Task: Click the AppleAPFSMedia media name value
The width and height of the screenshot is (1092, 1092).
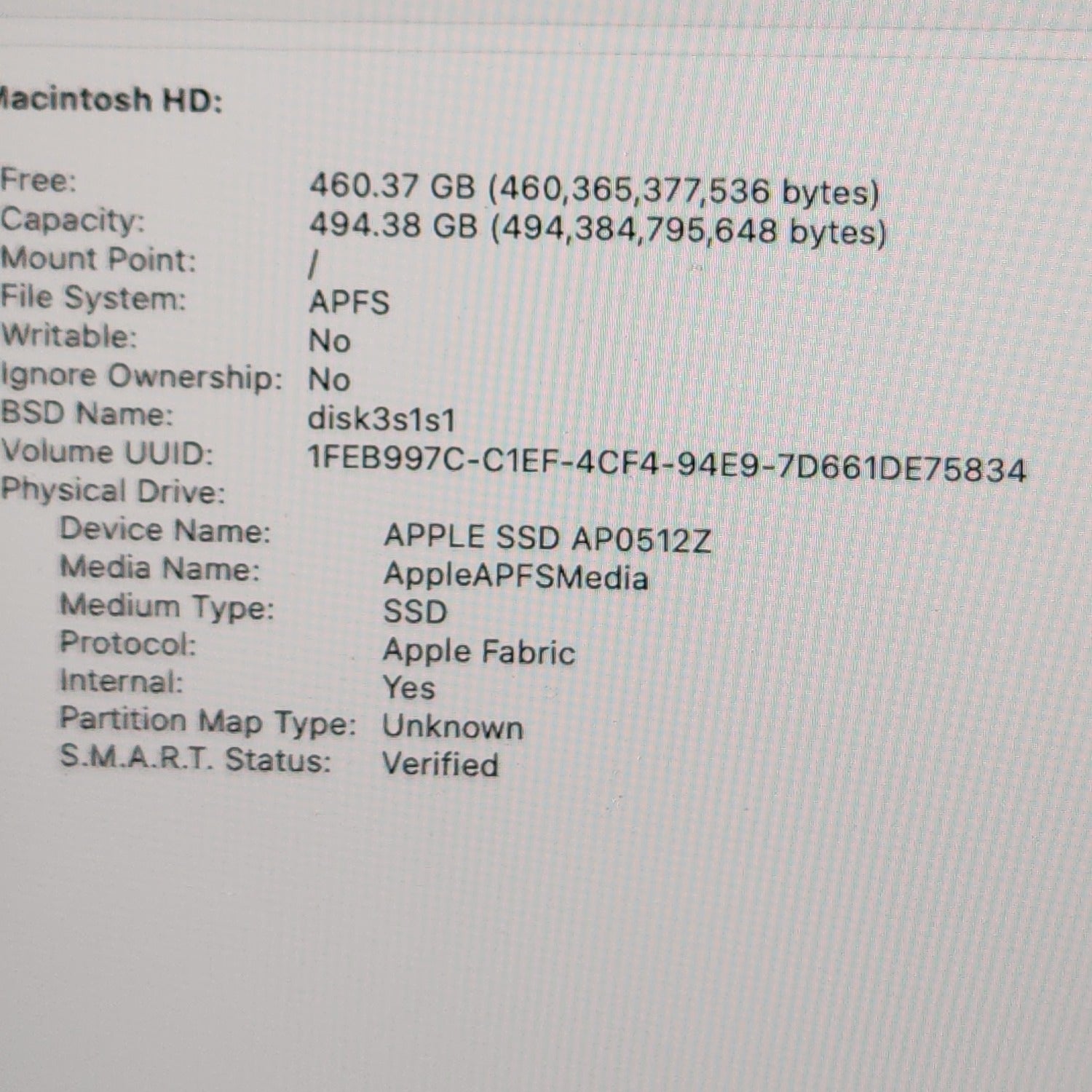Action: click(x=515, y=577)
